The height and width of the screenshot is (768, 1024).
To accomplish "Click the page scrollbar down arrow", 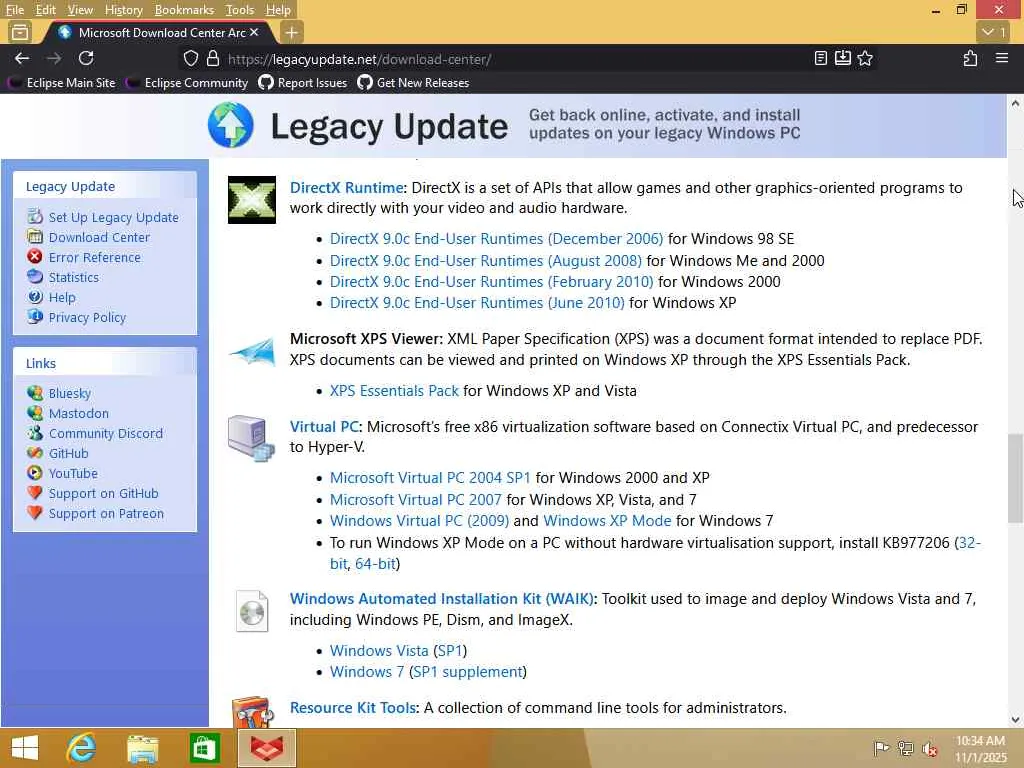I will [1015, 720].
